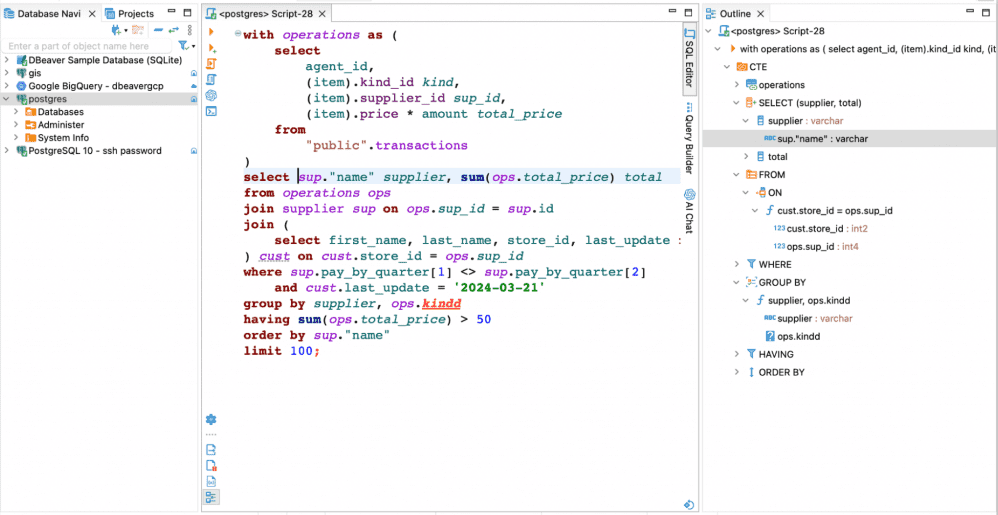Click the Execute SQL script icon
998x515 pixels.
pyautogui.click(x=211, y=64)
